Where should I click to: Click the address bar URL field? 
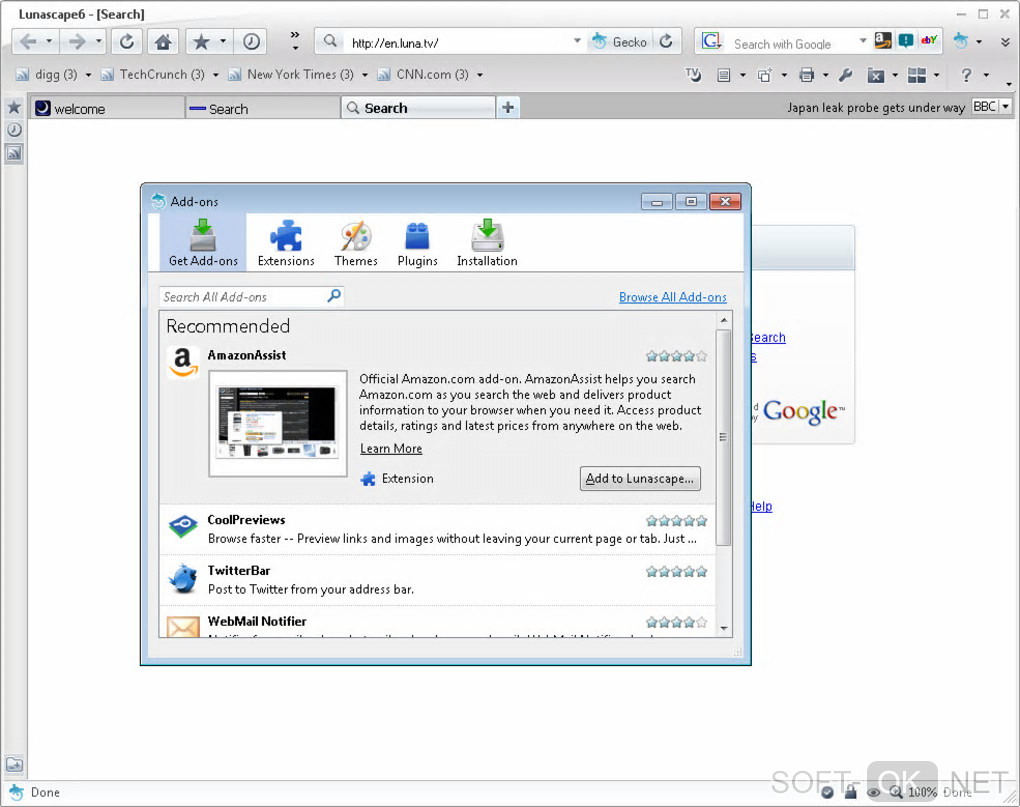point(459,43)
